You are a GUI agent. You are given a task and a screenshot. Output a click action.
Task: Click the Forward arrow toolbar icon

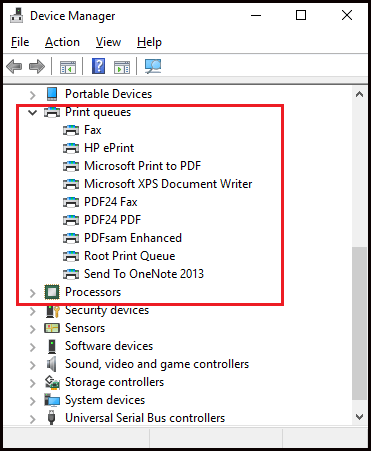coord(37,66)
